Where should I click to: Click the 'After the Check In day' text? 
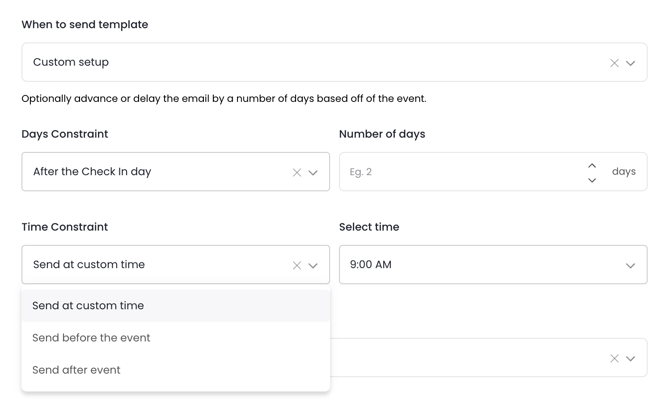point(92,172)
